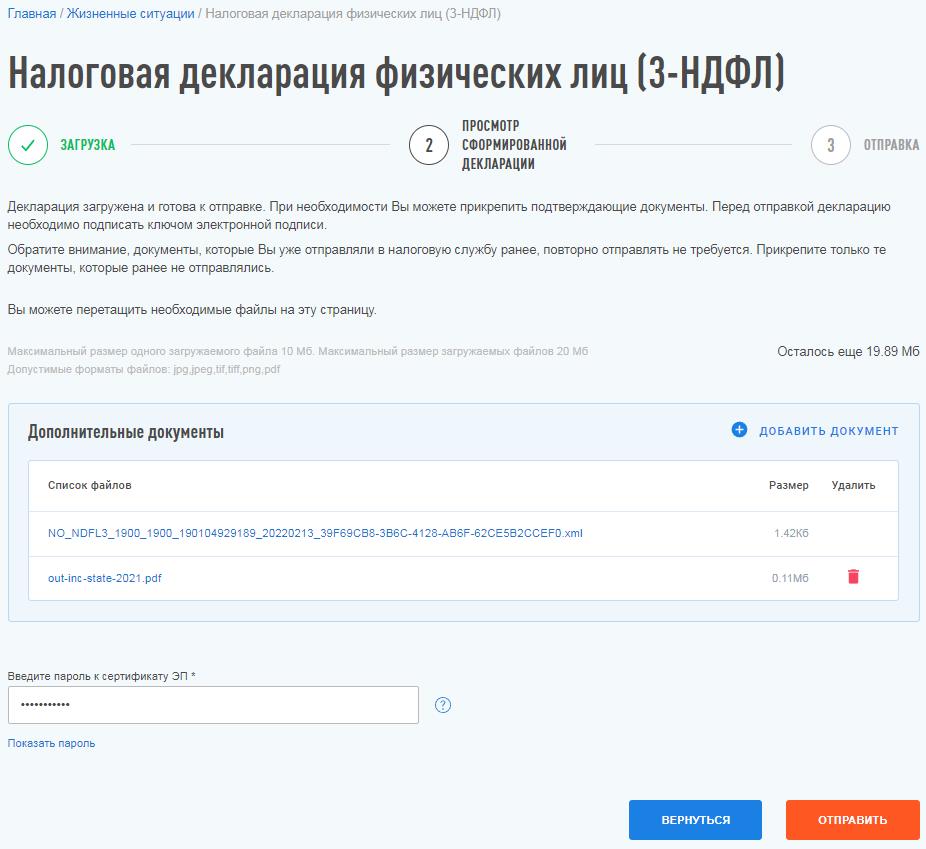Delete out-inc-state-2021.pdf with the trash icon
926x849 pixels.
click(x=853, y=577)
